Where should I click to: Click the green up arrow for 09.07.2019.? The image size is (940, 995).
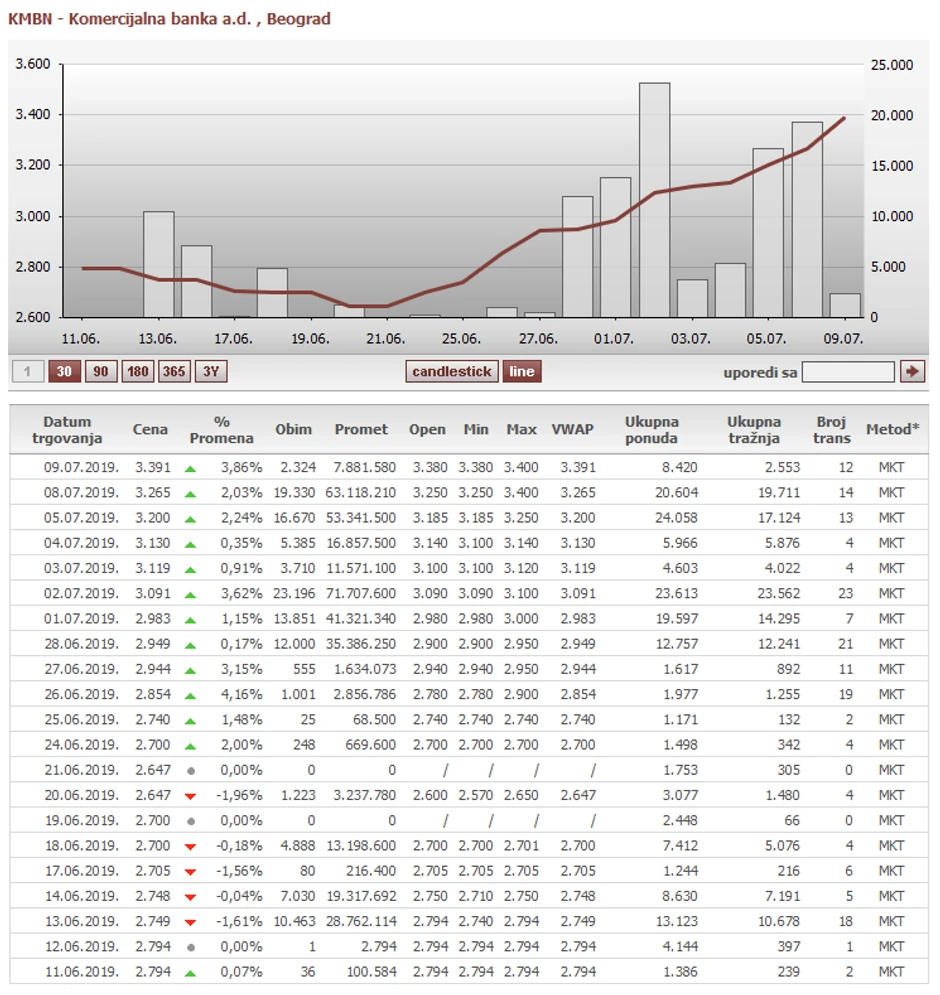(190, 470)
